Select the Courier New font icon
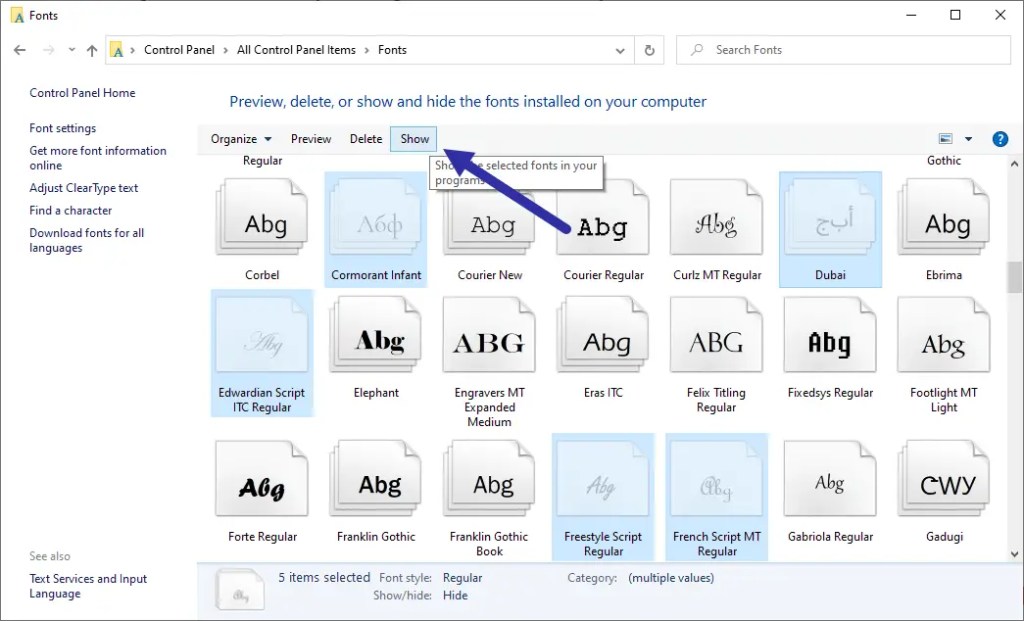Image resolution: width=1024 pixels, height=621 pixels. (x=489, y=217)
